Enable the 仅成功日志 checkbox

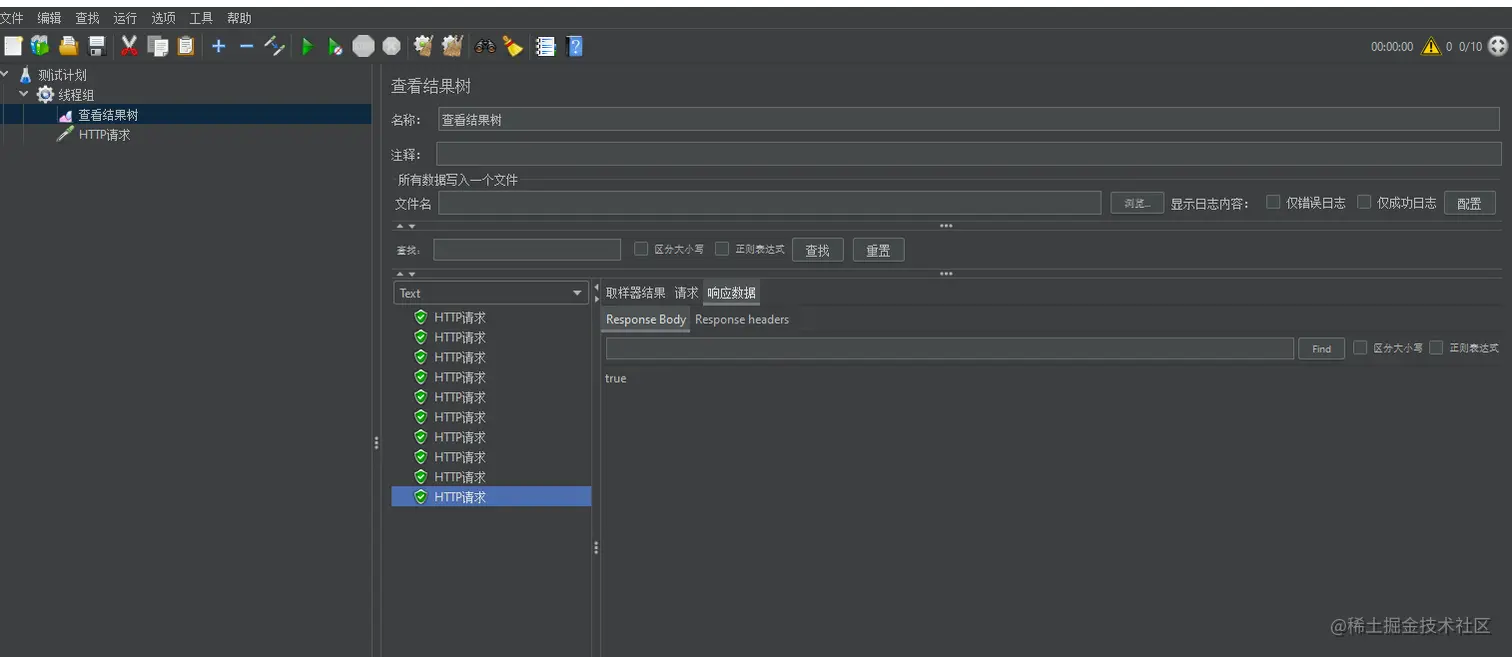pyautogui.click(x=1364, y=202)
